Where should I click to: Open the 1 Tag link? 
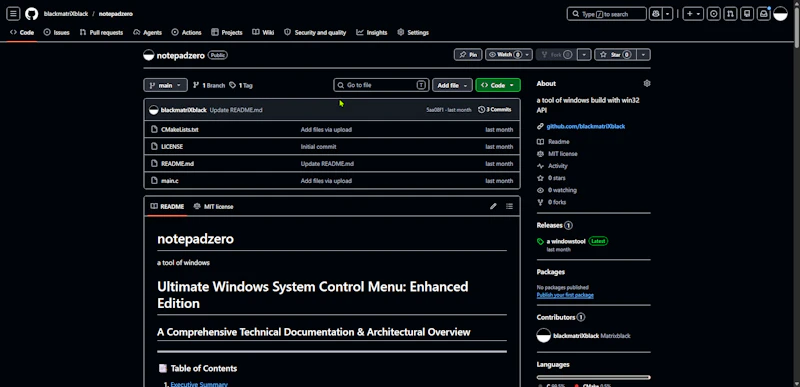coord(241,85)
